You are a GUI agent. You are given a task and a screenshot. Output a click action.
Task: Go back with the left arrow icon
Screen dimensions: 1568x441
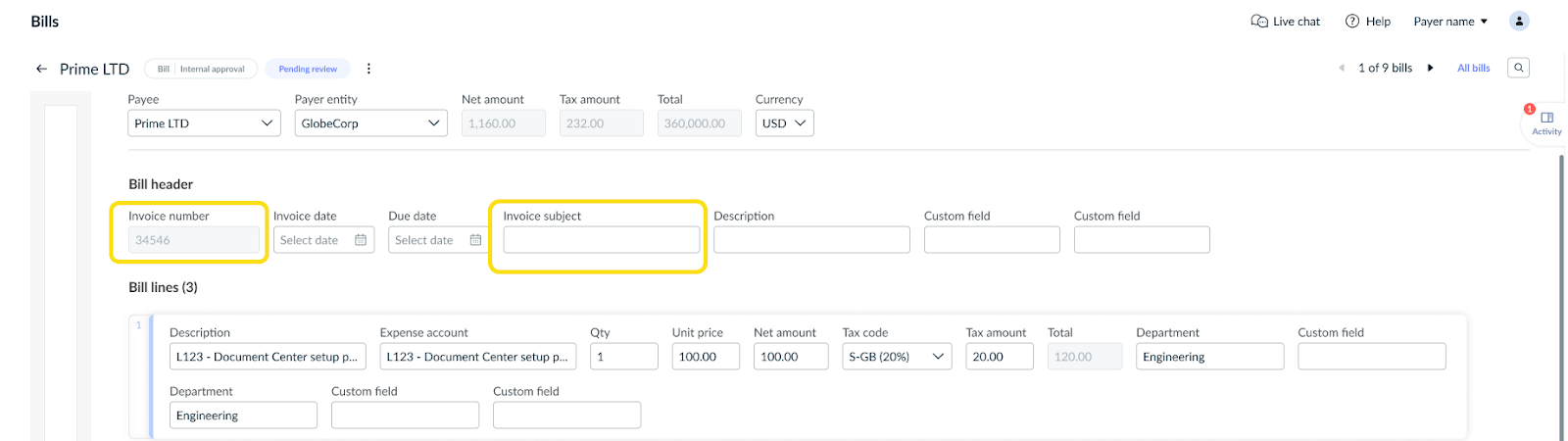41,69
